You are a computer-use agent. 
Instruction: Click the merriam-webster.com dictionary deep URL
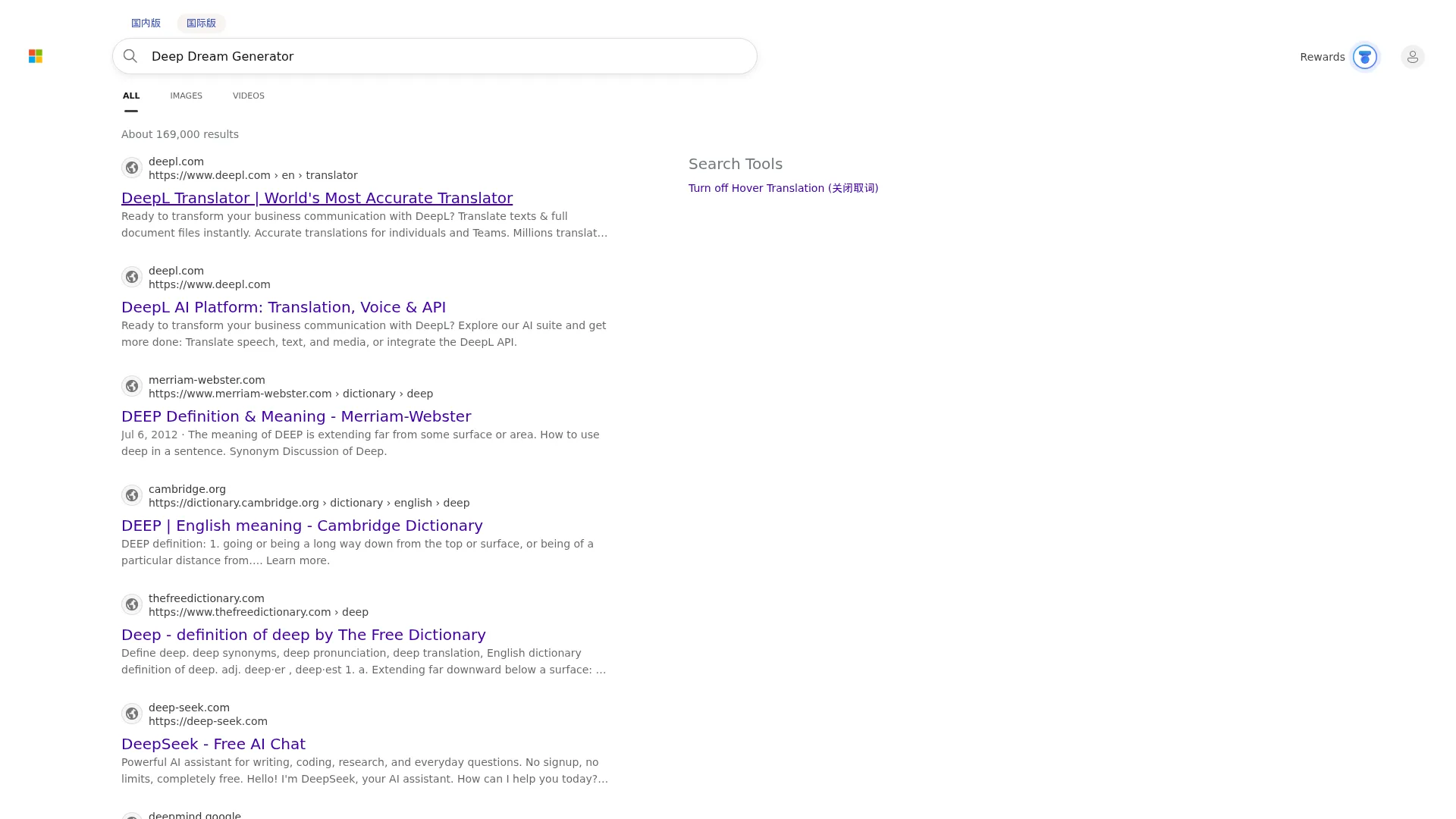(x=291, y=394)
